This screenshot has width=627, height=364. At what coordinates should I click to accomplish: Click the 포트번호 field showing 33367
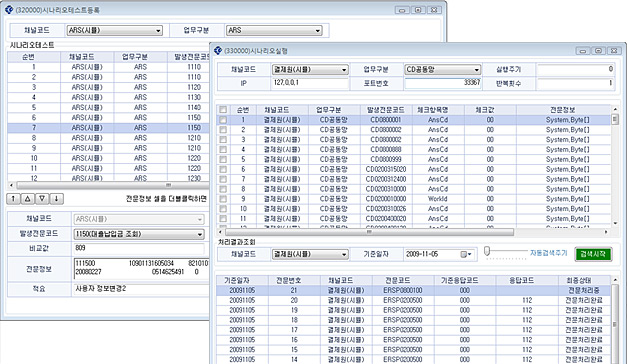442,83
